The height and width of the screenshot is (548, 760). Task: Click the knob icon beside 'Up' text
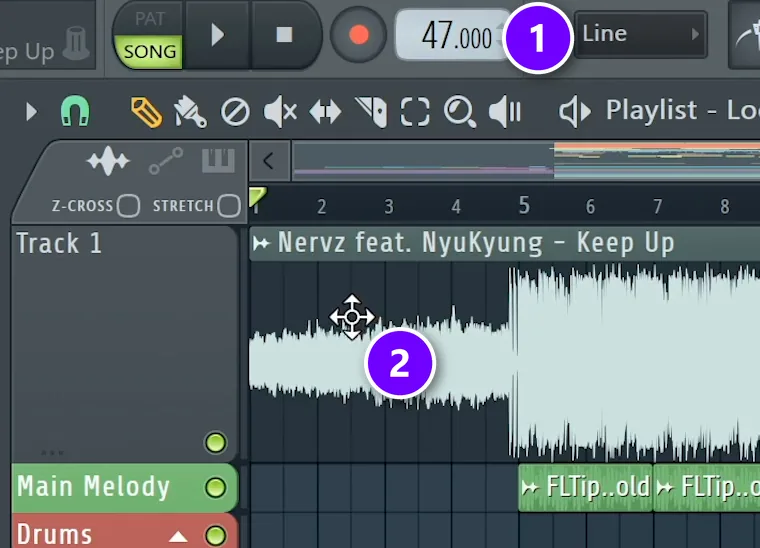point(77,43)
